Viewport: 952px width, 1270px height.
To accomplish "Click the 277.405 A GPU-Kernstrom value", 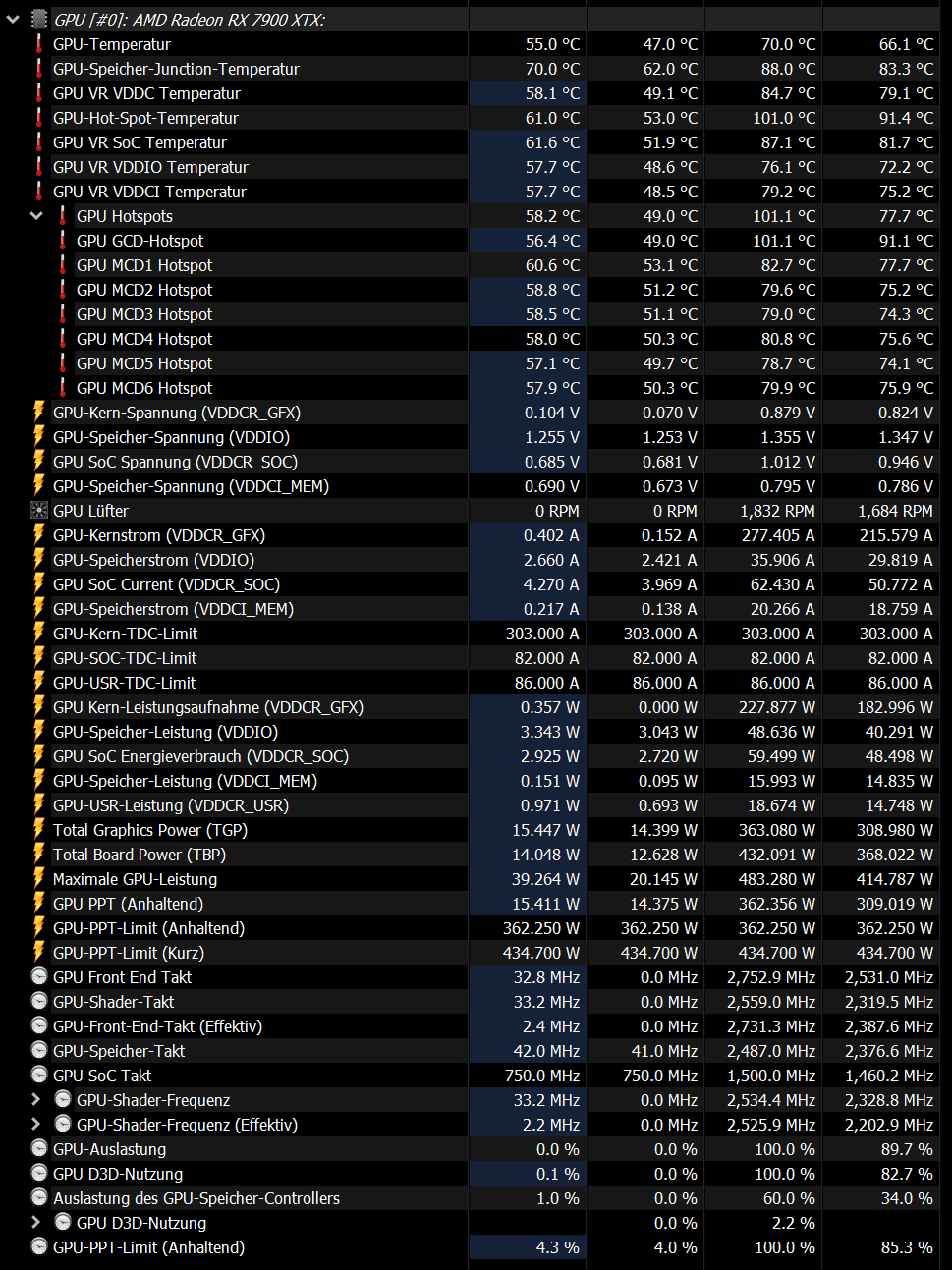I will point(778,535).
